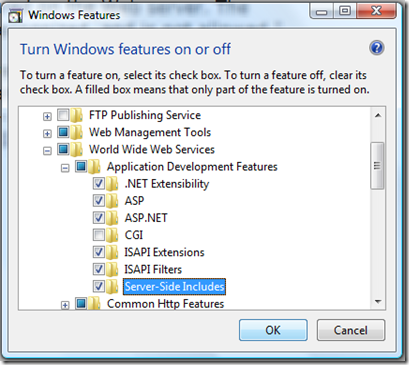Click the FTP Publishing Service folder icon
The width and height of the screenshot is (409, 365).
(77, 115)
